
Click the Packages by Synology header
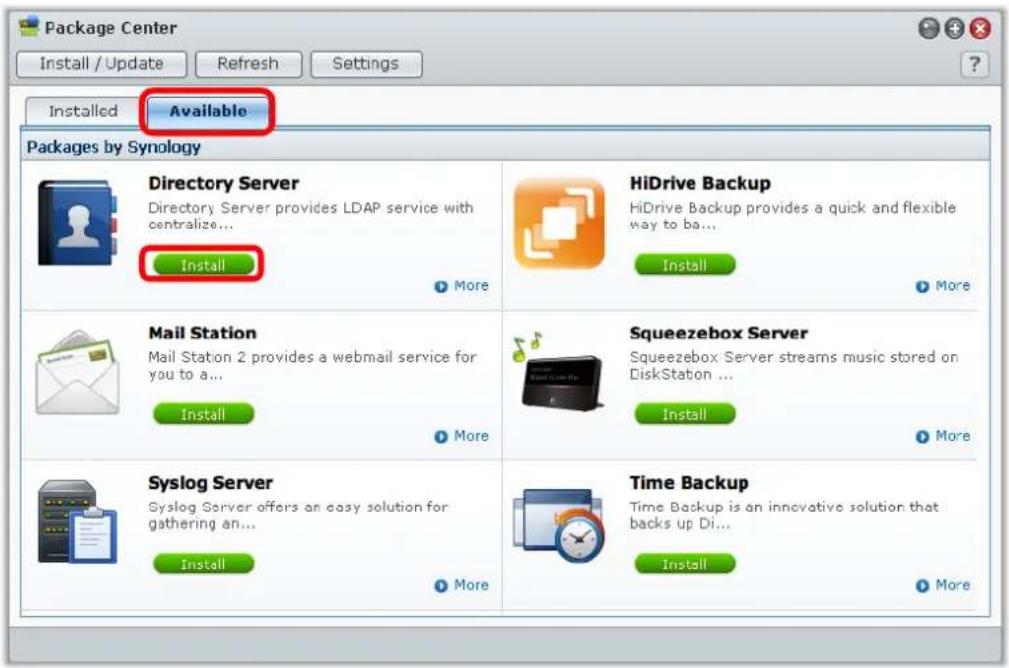point(113,147)
